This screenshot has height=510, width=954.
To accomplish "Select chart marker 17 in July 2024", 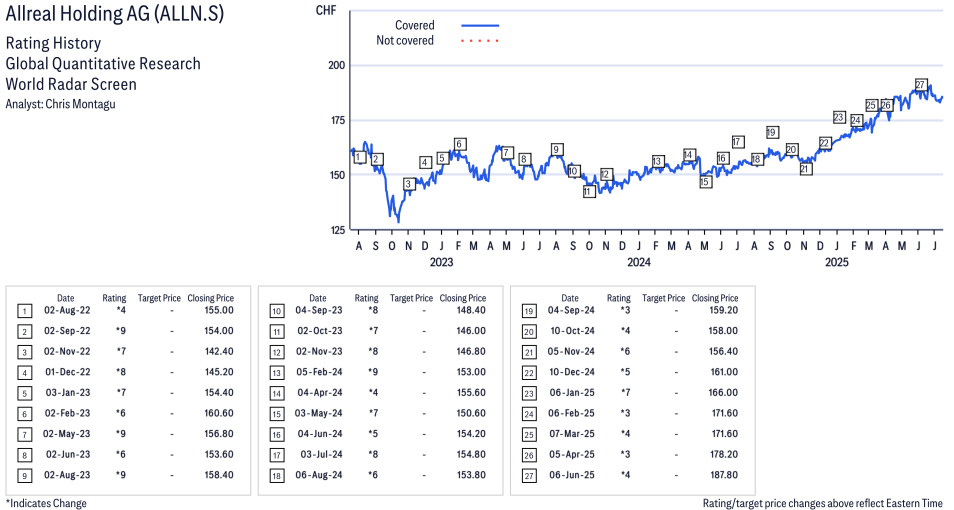I will click(738, 141).
